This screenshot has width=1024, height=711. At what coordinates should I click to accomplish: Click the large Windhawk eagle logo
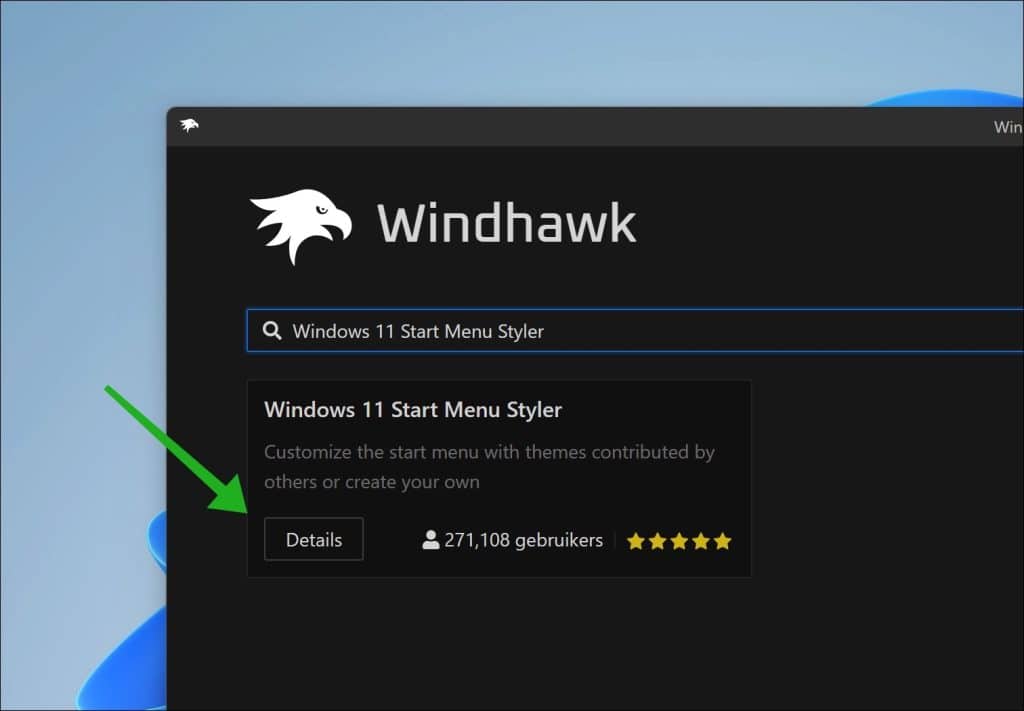(x=300, y=225)
